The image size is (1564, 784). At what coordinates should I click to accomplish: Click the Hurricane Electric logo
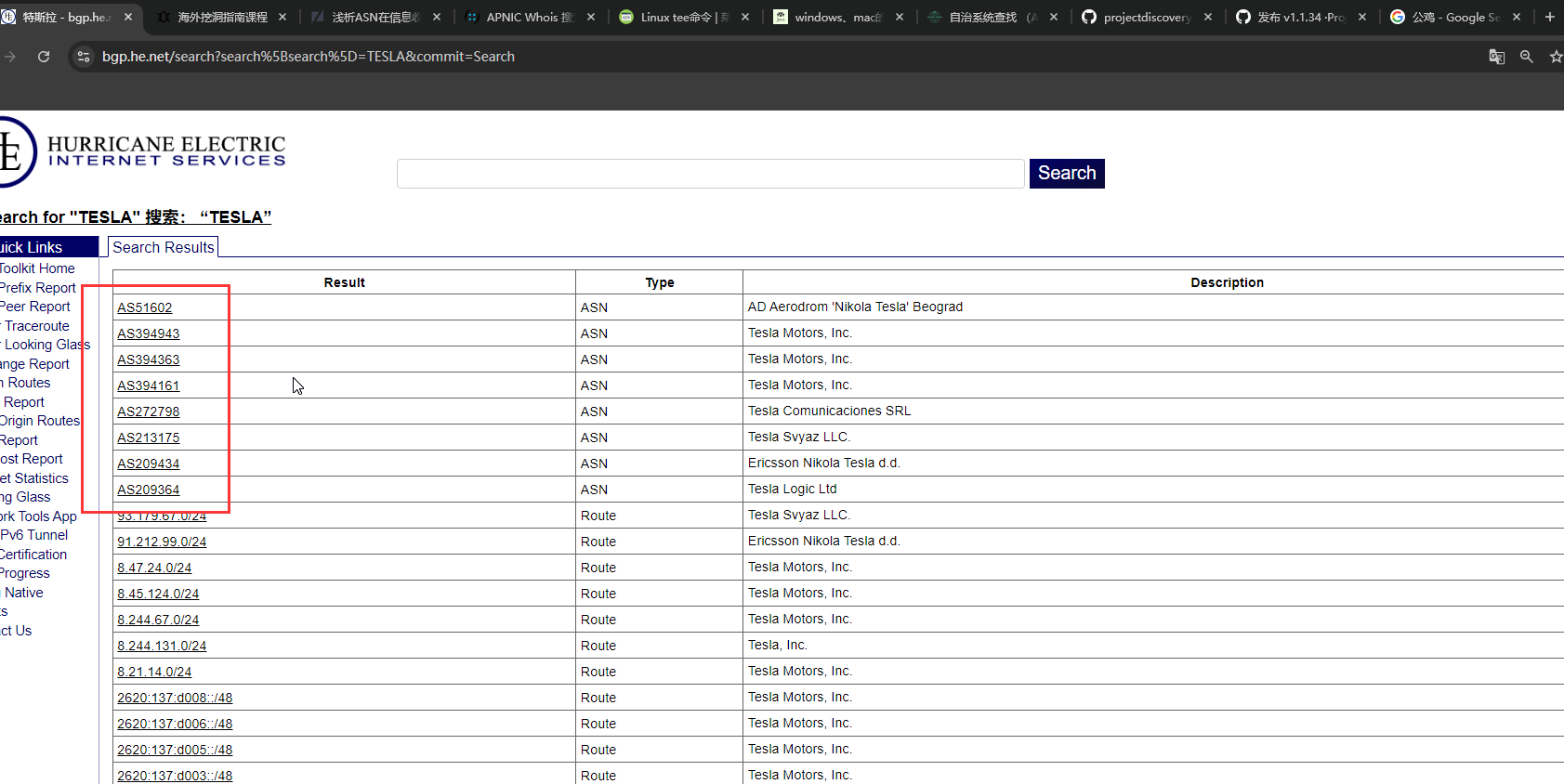click(x=142, y=151)
